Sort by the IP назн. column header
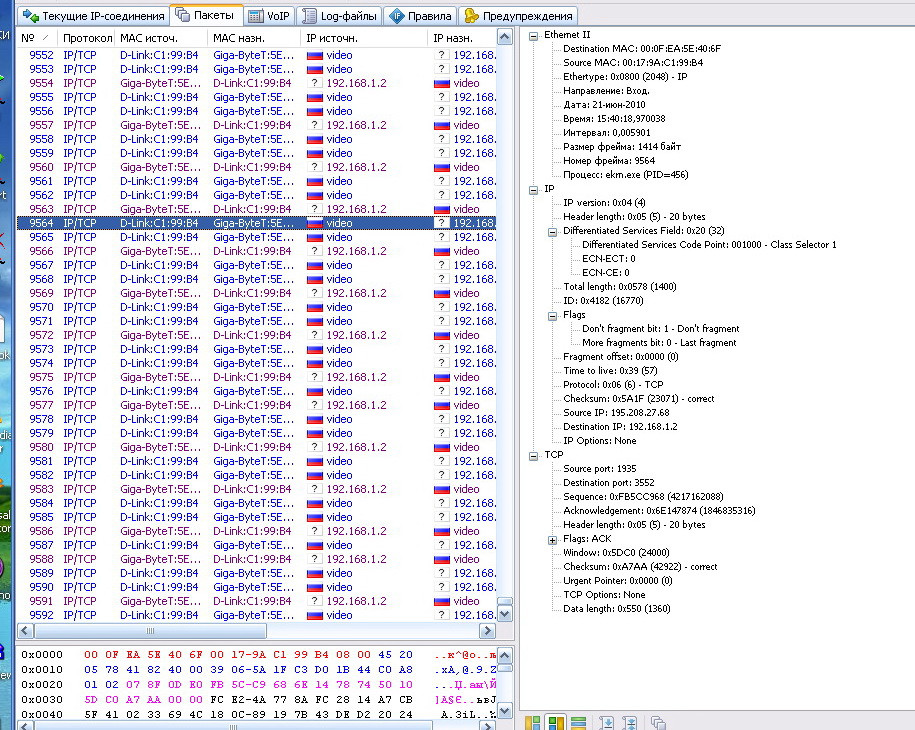Screen dimensions: 915x730 462,38
